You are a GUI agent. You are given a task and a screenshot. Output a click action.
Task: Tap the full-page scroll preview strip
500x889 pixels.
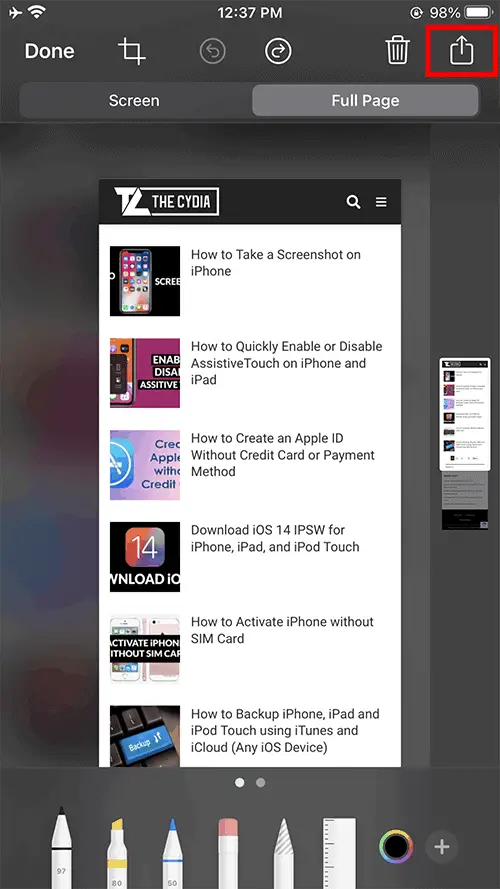point(465,444)
